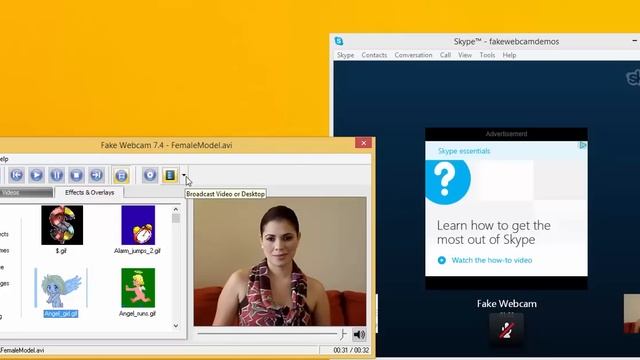Open the Call menu in Skype
Image resolution: width=640 pixels, height=360 pixels.
click(x=445, y=55)
